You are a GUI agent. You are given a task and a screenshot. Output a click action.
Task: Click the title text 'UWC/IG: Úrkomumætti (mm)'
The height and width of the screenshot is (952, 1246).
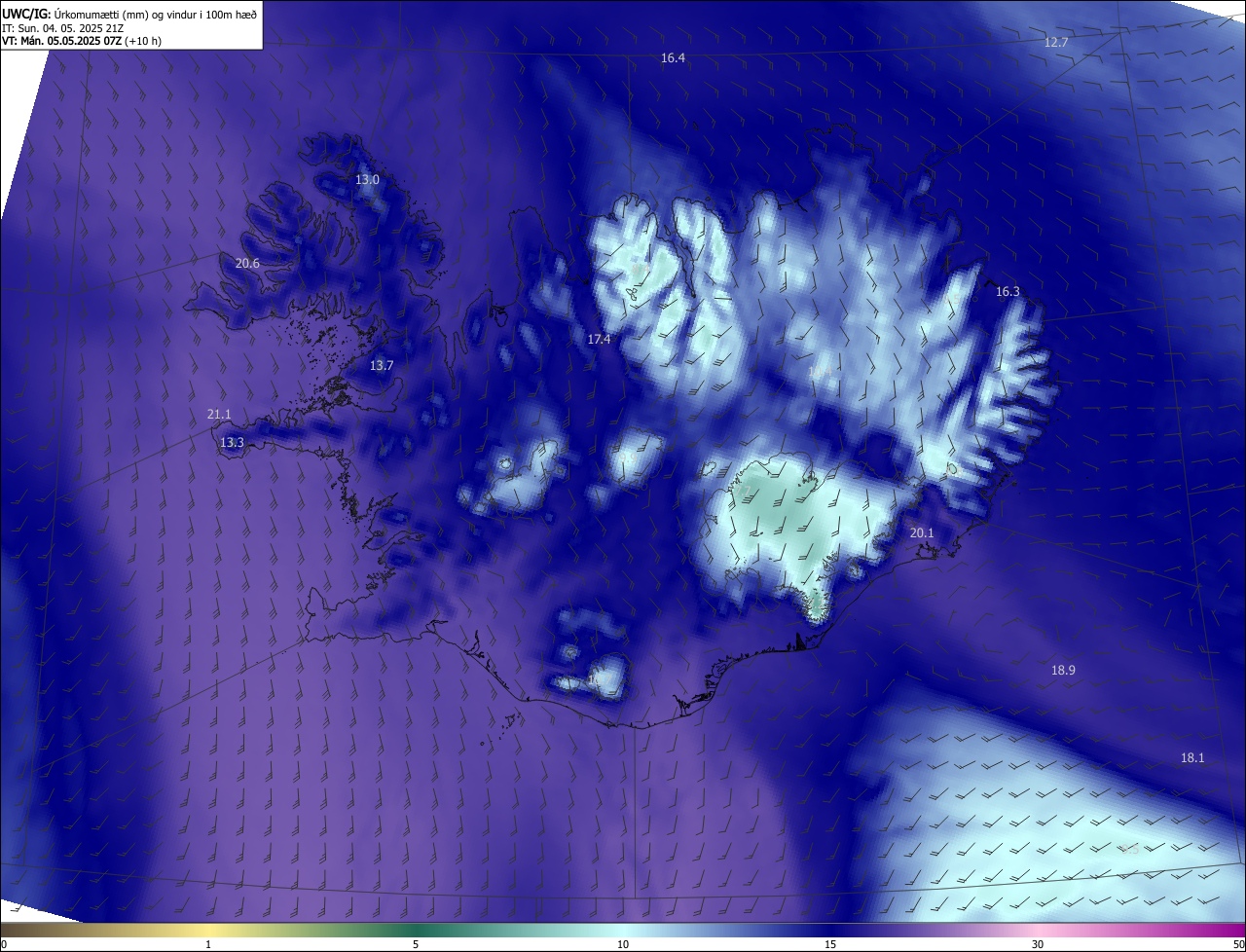74,14
